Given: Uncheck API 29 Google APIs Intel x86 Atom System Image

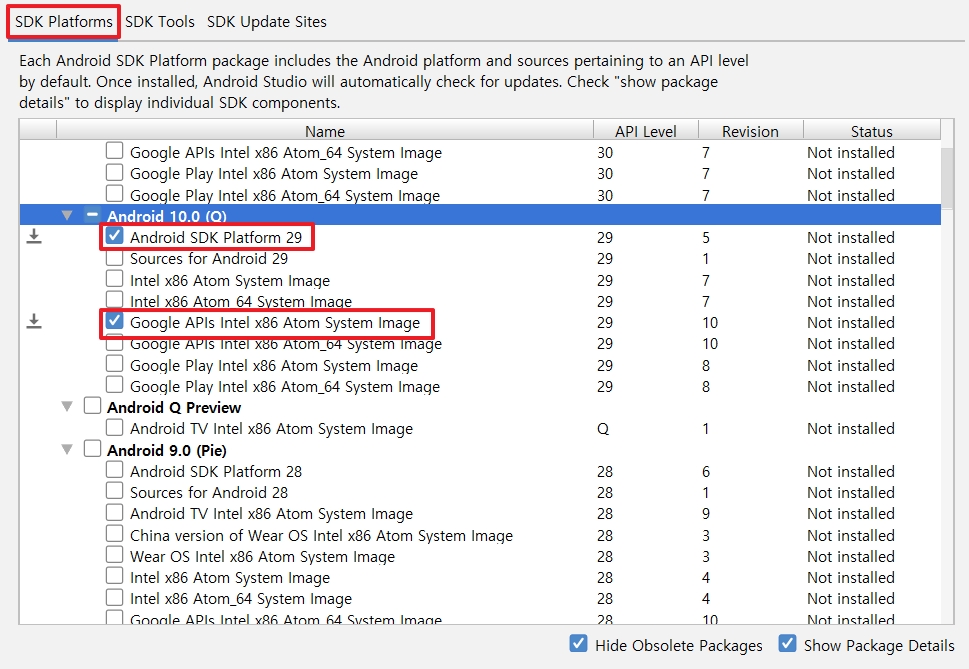Looking at the screenshot, I should pos(114,321).
